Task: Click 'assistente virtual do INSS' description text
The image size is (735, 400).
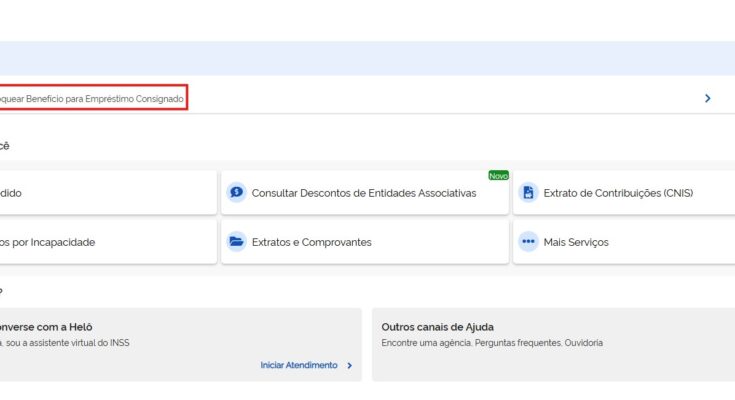Action: (70, 343)
